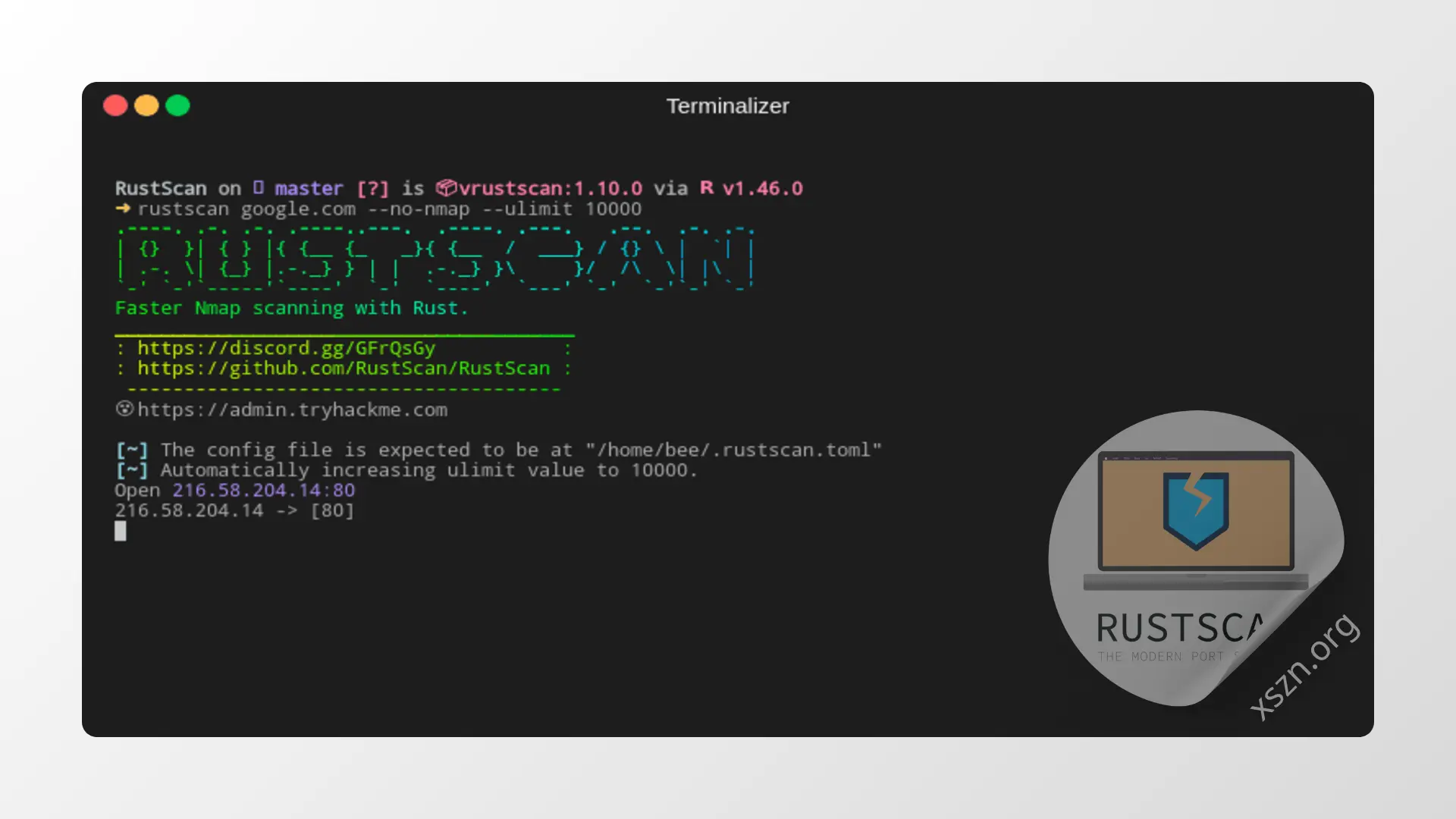This screenshot has height=819, width=1456.
Task: Click the config file expected message line
Action: (x=498, y=450)
